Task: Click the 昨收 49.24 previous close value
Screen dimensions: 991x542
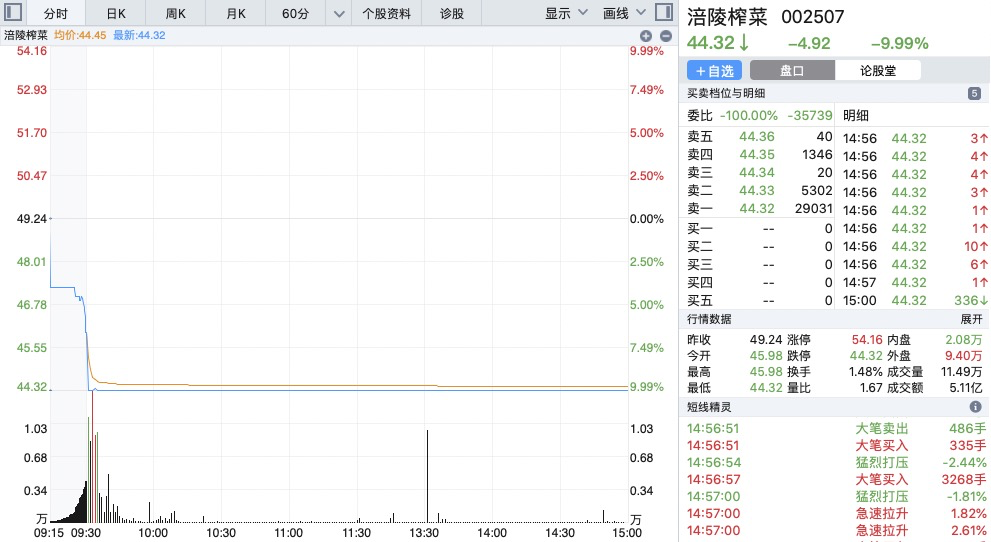Action: [766, 340]
